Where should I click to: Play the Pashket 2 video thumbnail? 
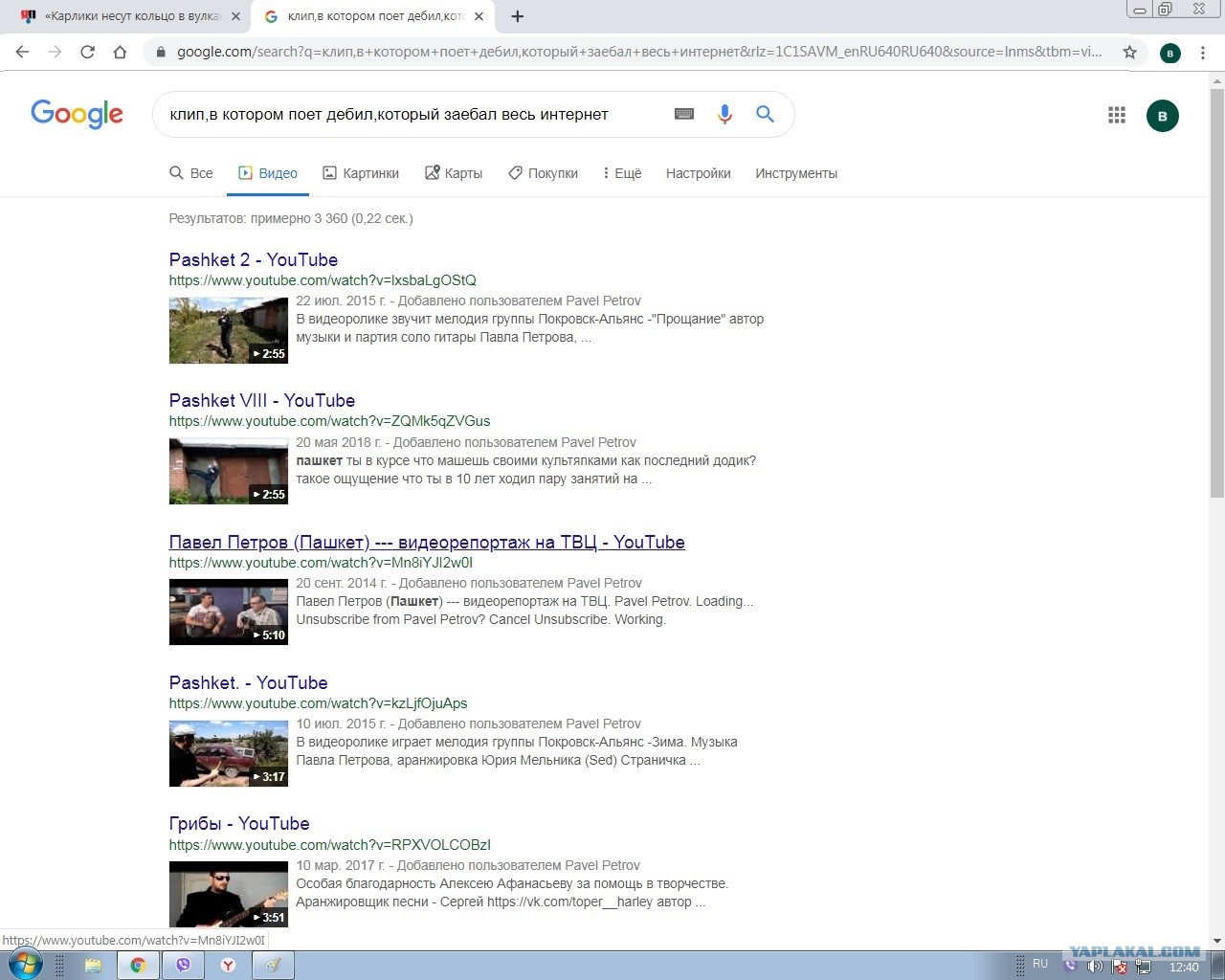click(x=229, y=330)
